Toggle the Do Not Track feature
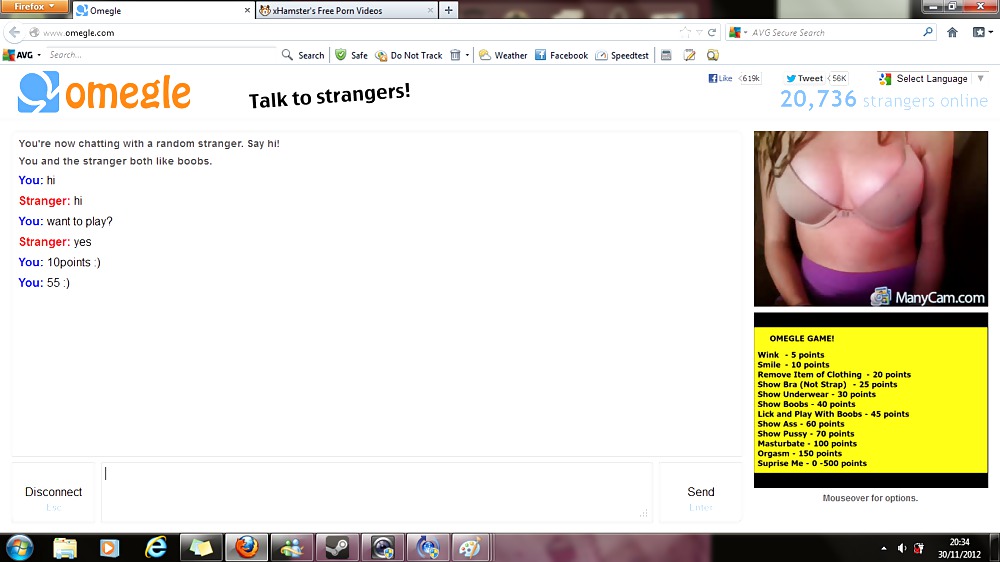The height and width of the screenshot is (562, 1000). tap(409, 55)
